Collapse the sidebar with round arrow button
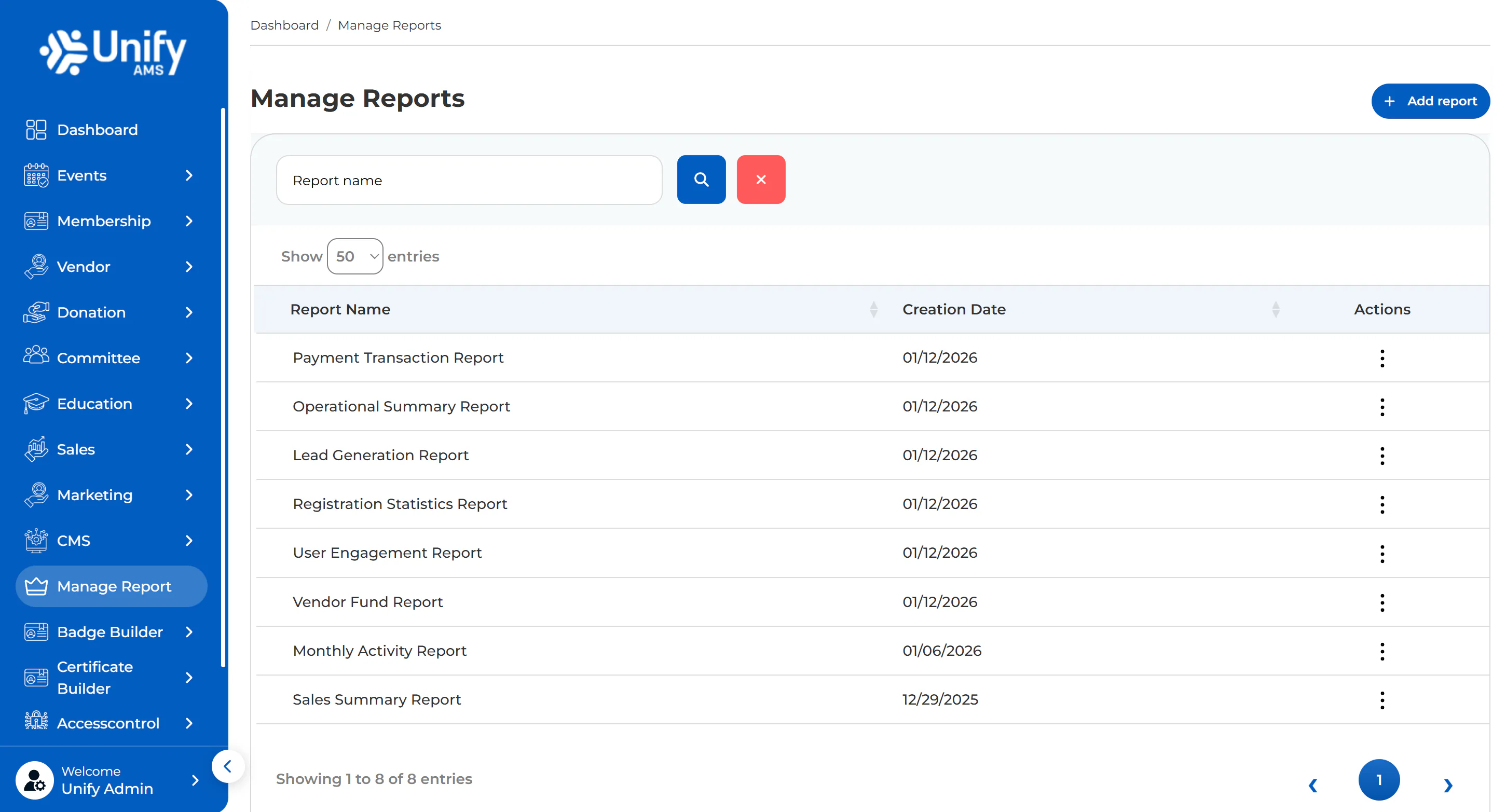Screen dimensions: 1506x812 click(227, 766)
